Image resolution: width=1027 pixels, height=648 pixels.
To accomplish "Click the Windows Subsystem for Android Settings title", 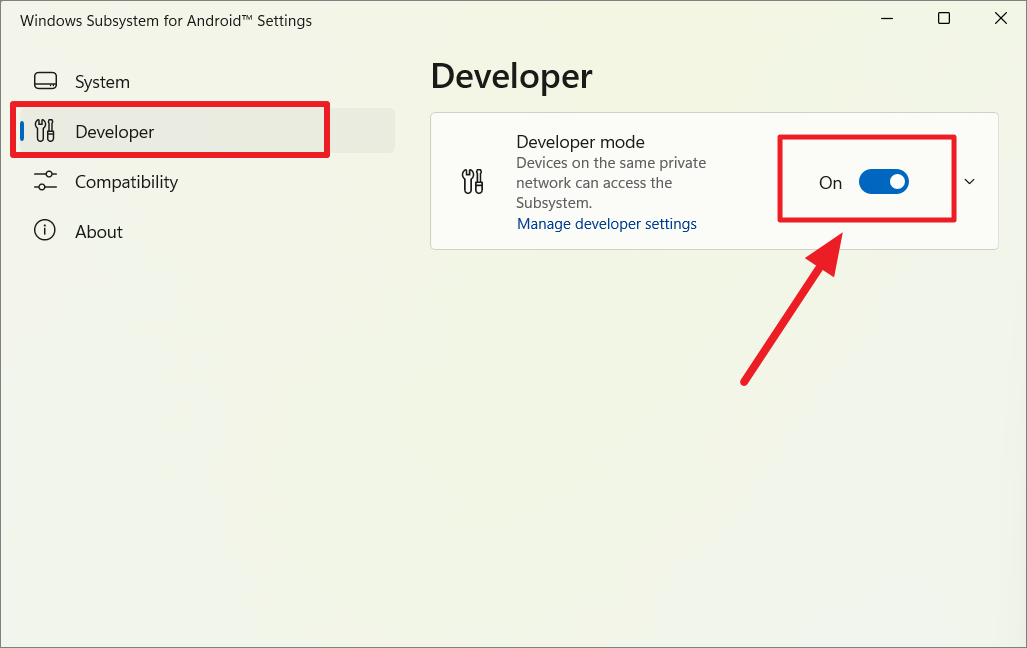I will (166, 21).
